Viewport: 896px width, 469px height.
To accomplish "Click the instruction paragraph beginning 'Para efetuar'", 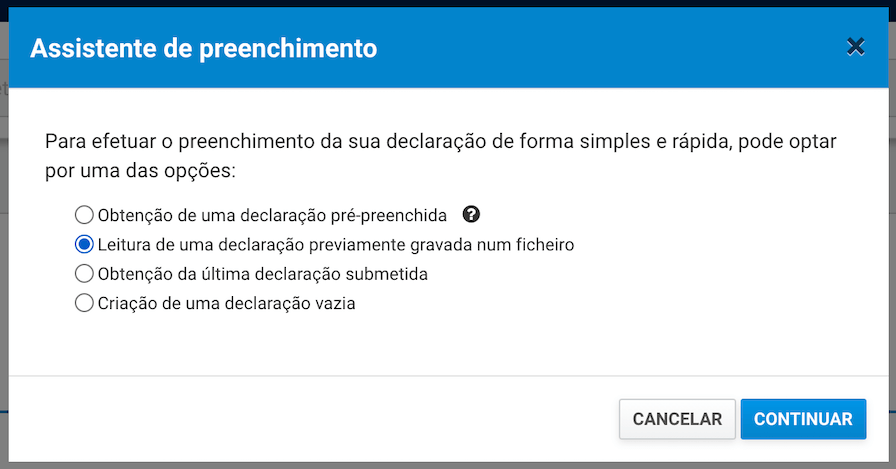I will click(x=441, y=155).
